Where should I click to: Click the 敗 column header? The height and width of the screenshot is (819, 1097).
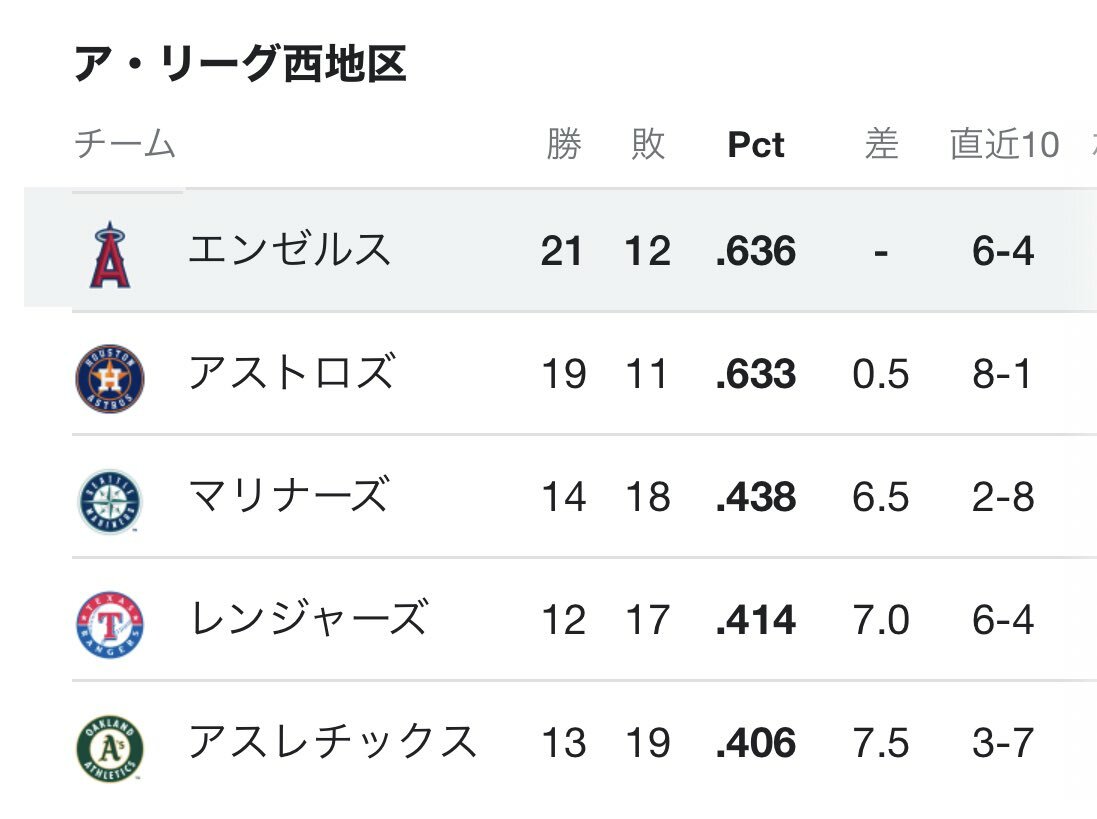click(x=648, y=144)
